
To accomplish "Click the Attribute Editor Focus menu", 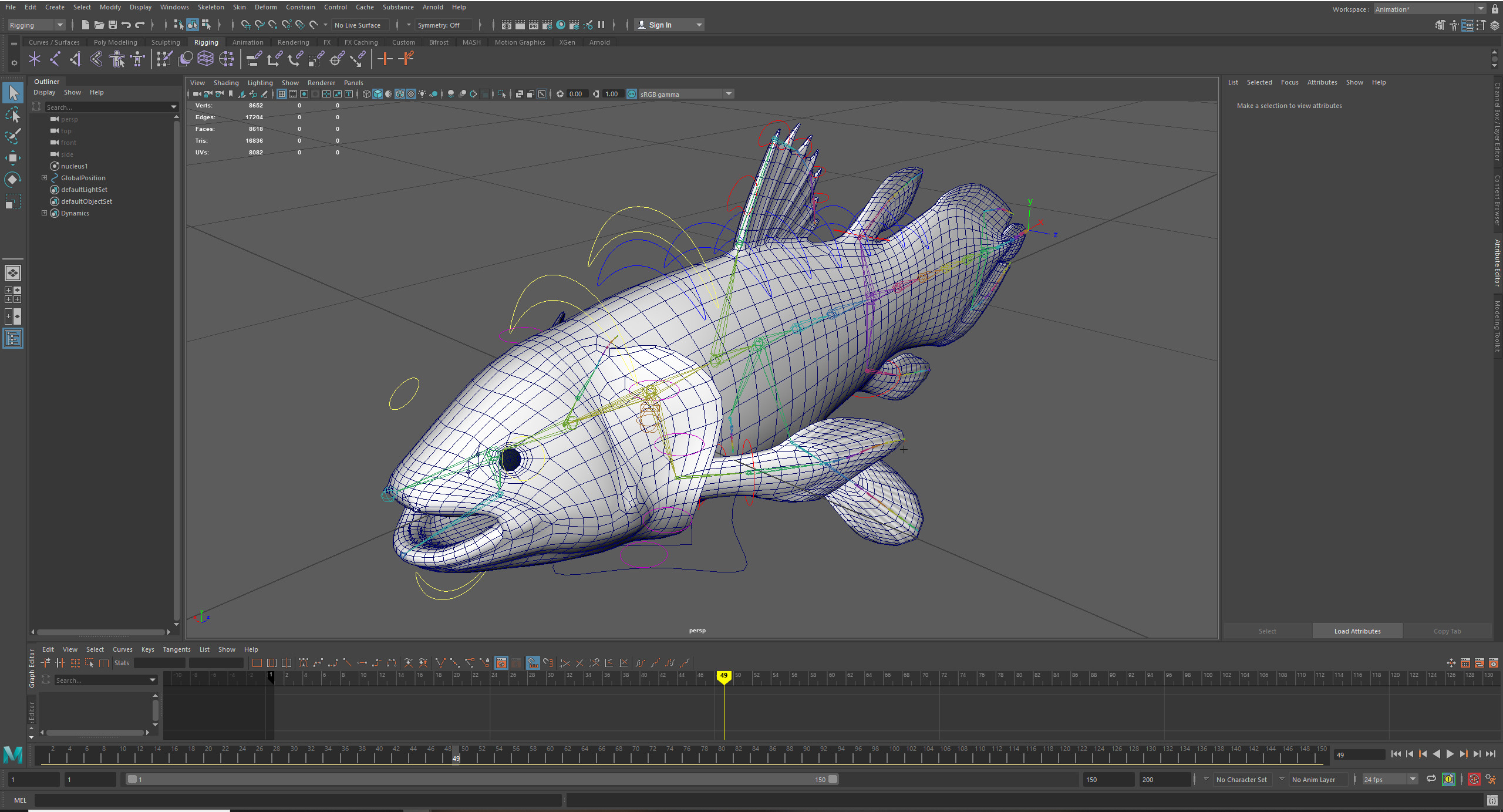I will pos(1289,82).
